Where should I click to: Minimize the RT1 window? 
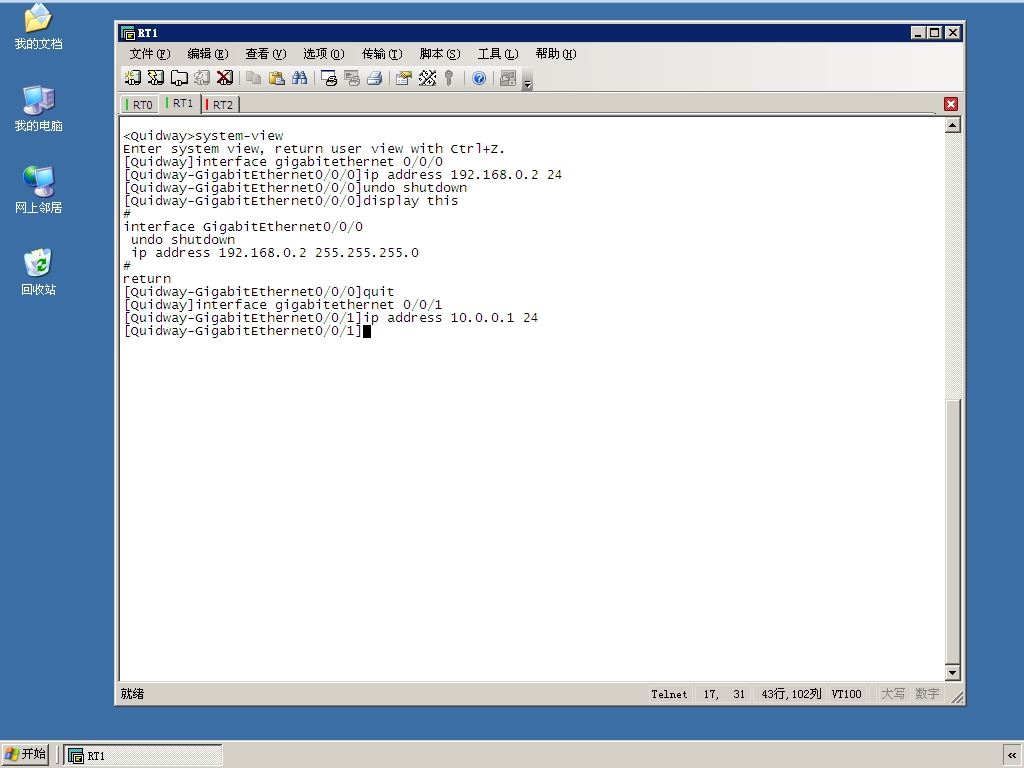(x=918, y=33)
